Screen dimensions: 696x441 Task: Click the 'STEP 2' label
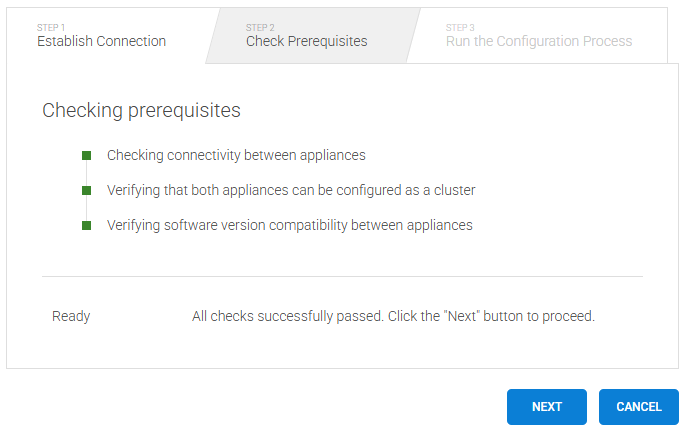click(x=260, y=27)
